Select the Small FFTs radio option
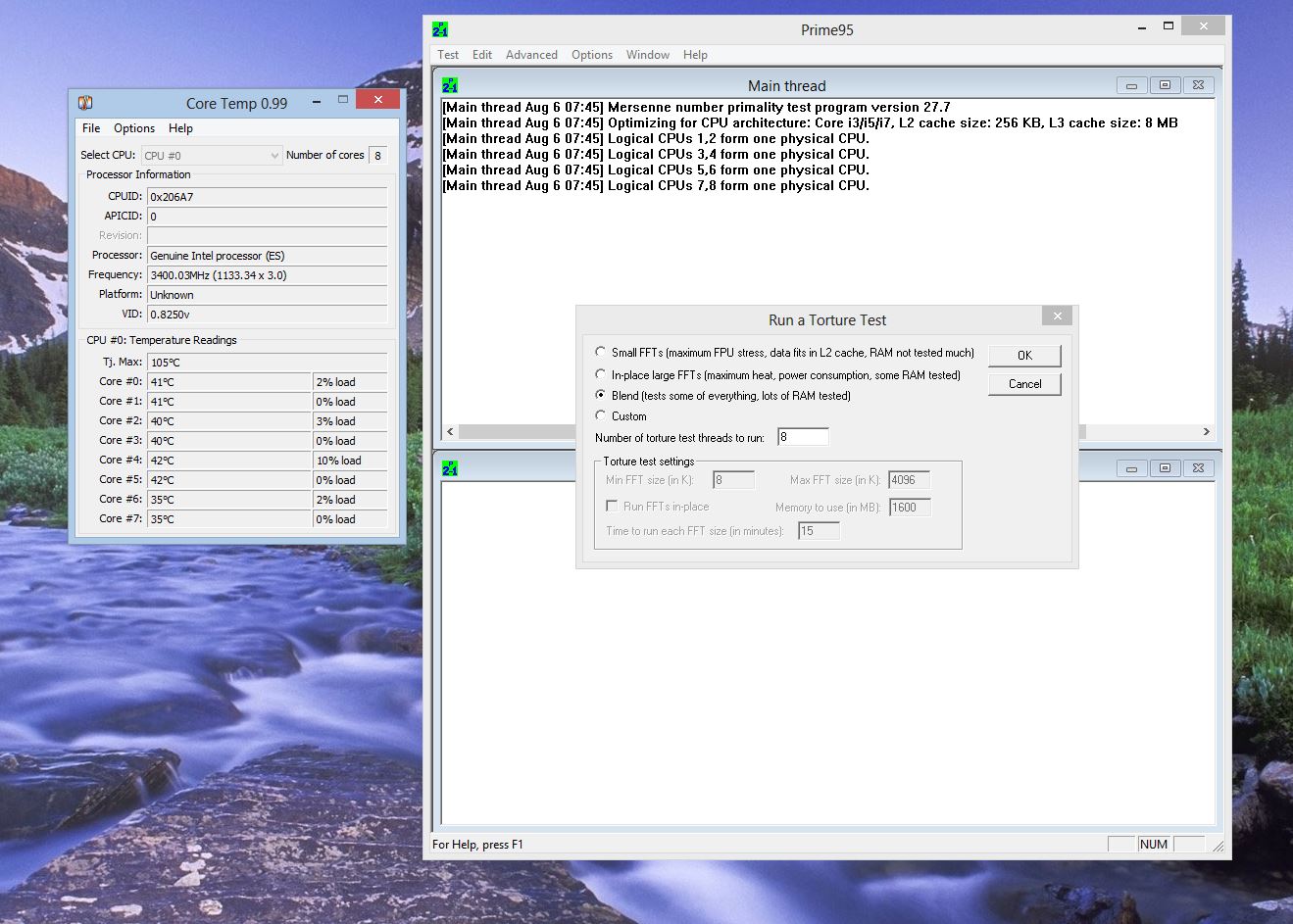 pyautogui.click(x=600, y=351)
